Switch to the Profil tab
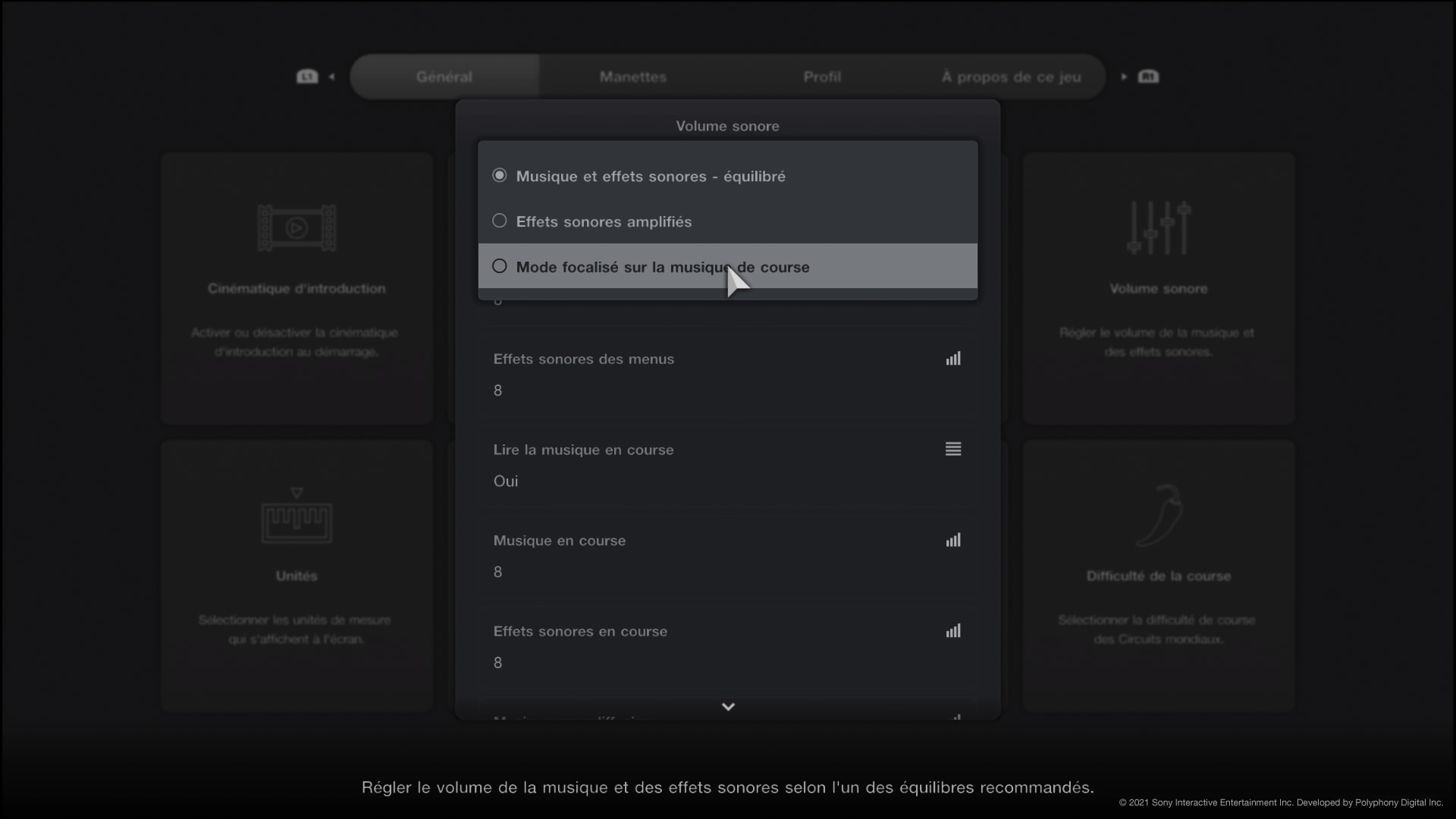The image size is (1456, 819). pos(822,77)
